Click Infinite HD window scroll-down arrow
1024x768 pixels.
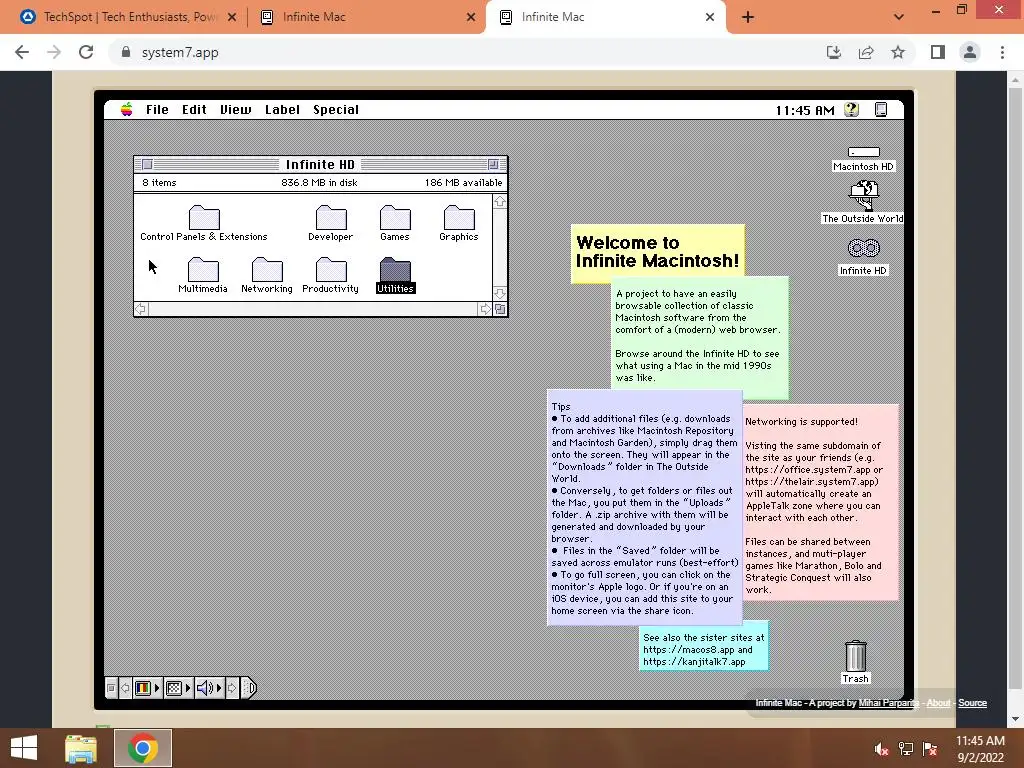coord(500,294)
